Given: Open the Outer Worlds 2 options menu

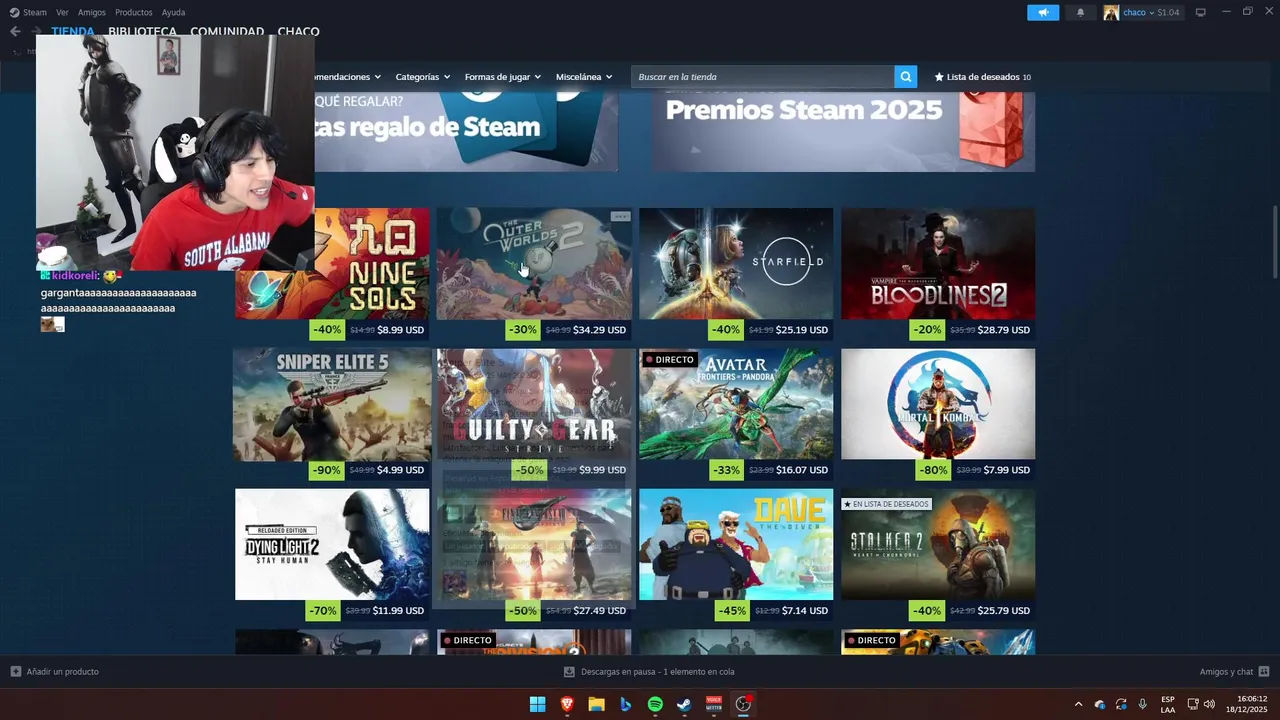Looking at the screenshot, I should click(621, 216).
